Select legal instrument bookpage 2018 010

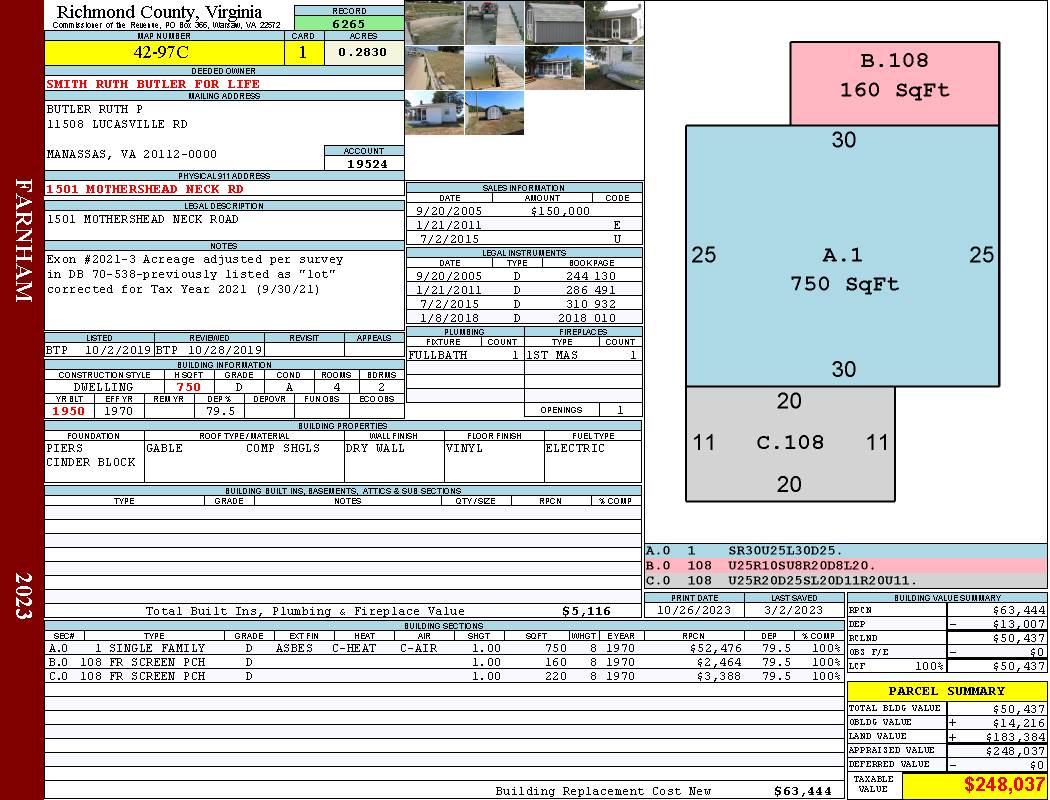587,318
